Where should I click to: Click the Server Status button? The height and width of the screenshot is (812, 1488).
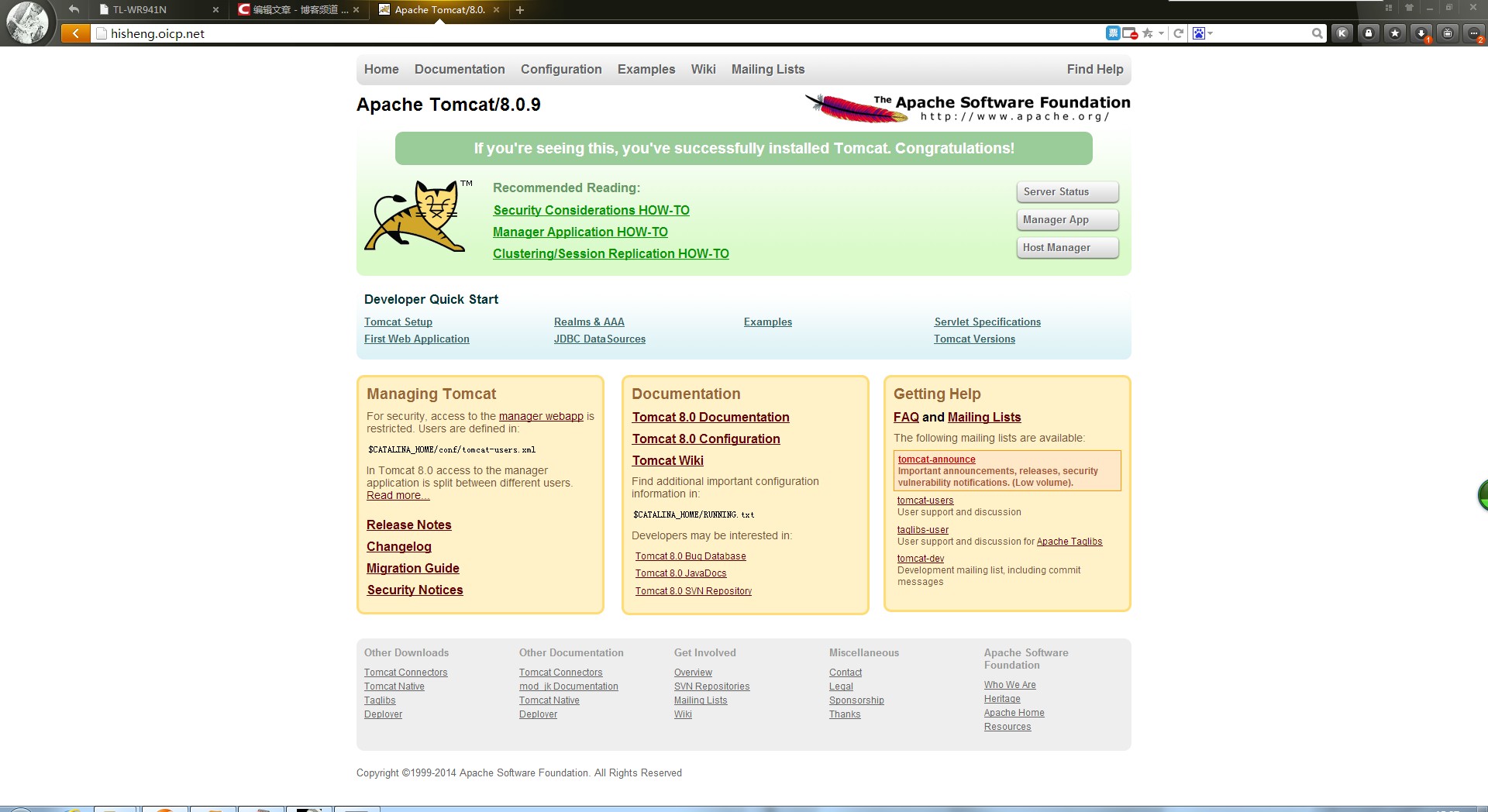pos(1067,191)
